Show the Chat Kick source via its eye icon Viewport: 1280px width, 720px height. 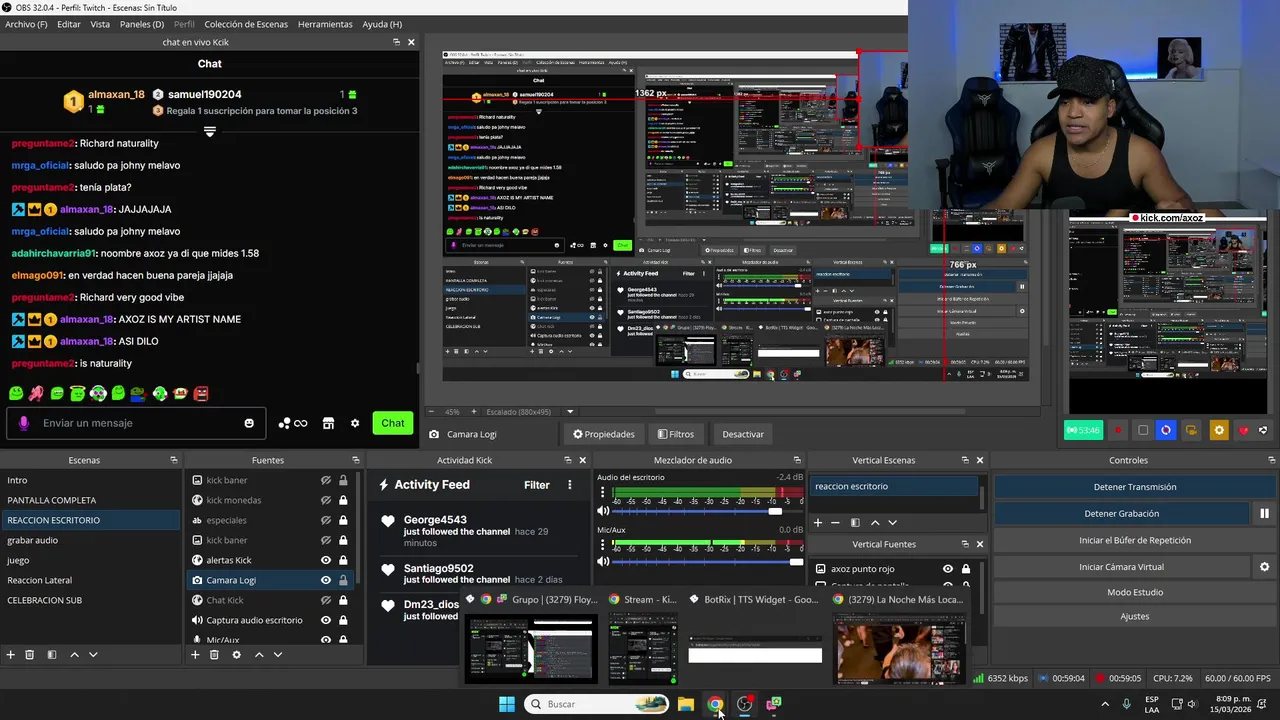[x=326, y=600]
